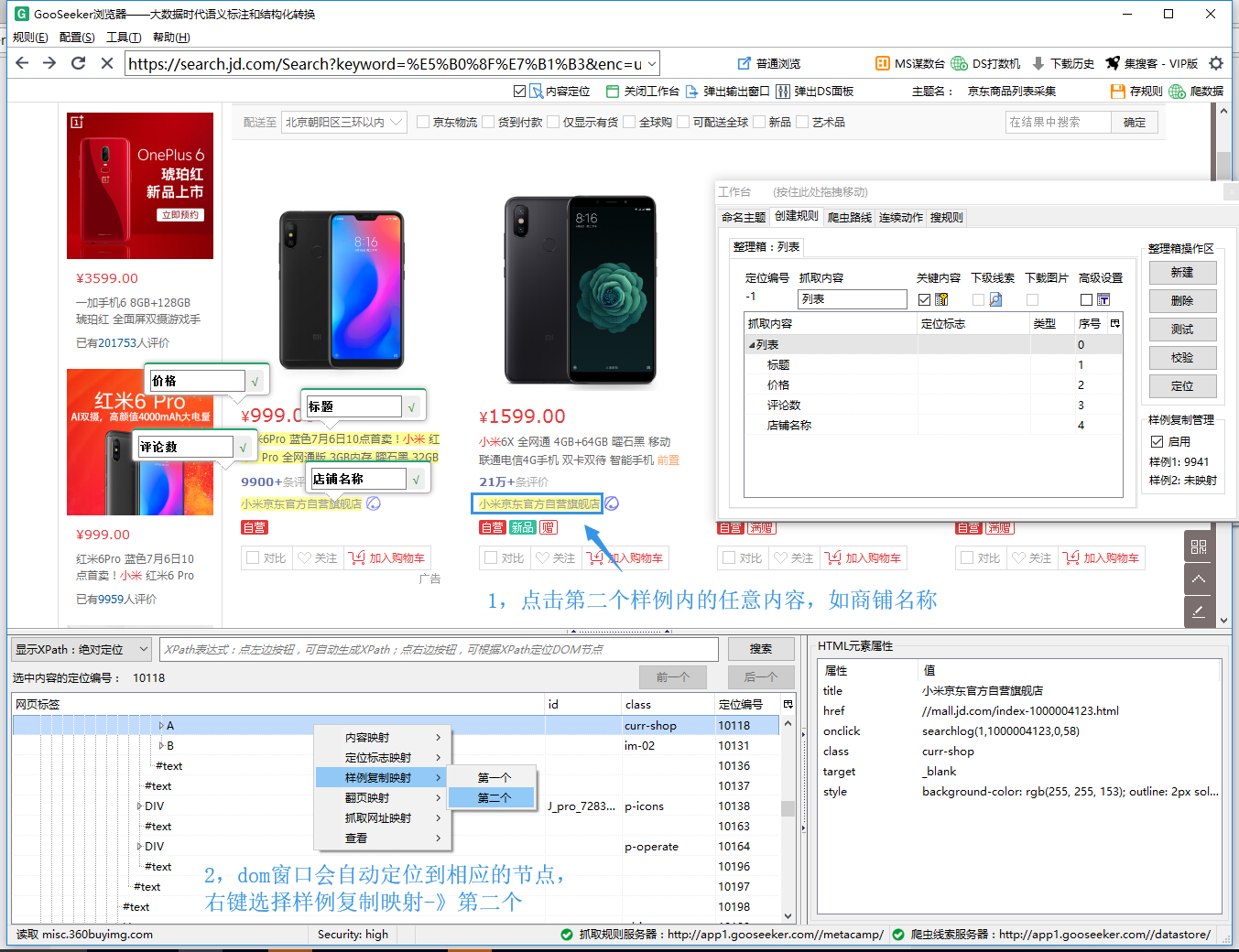Click the floating feedback pencil button
1239x952 pixels.
[1199, 611]
